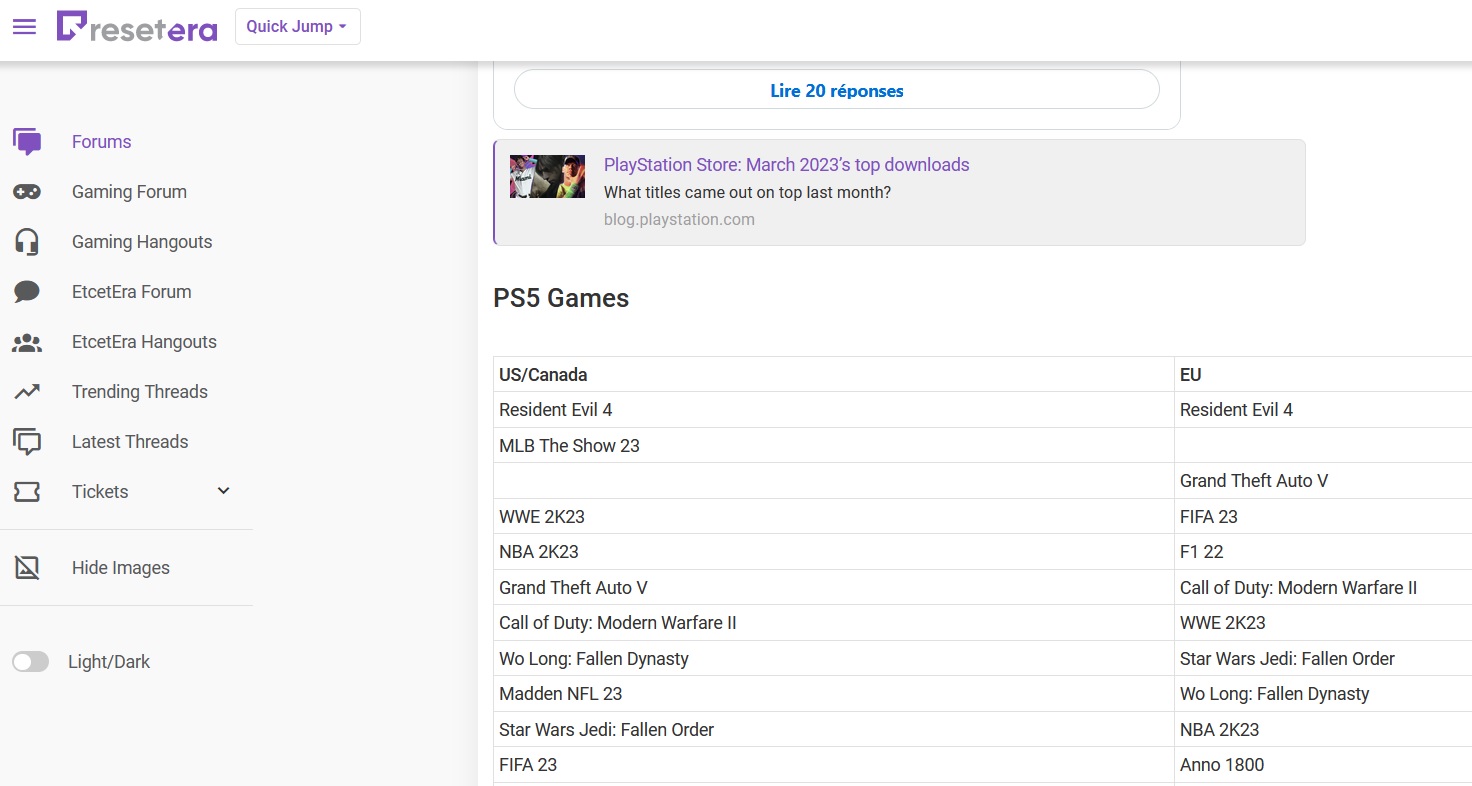Click the EtcetEra Hangouts people icon

click(x=27, y=342)
